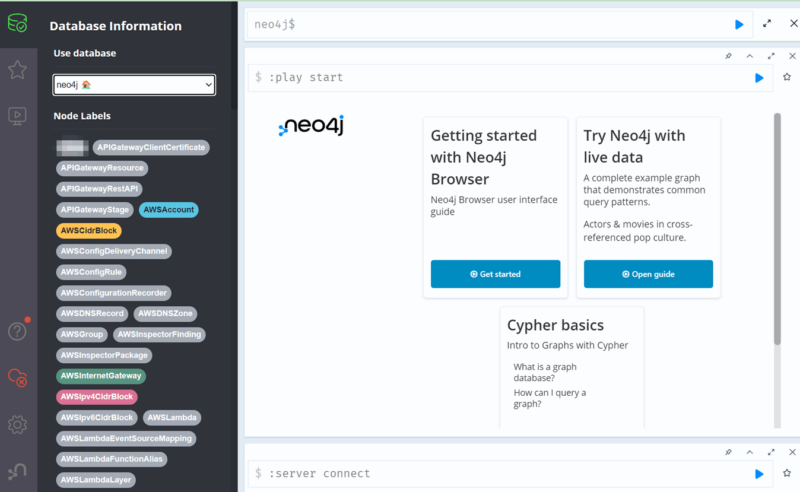Click the :play start command text
This screenshot has width=800, height=492.
pyautogui.click(x=306, y=78)
